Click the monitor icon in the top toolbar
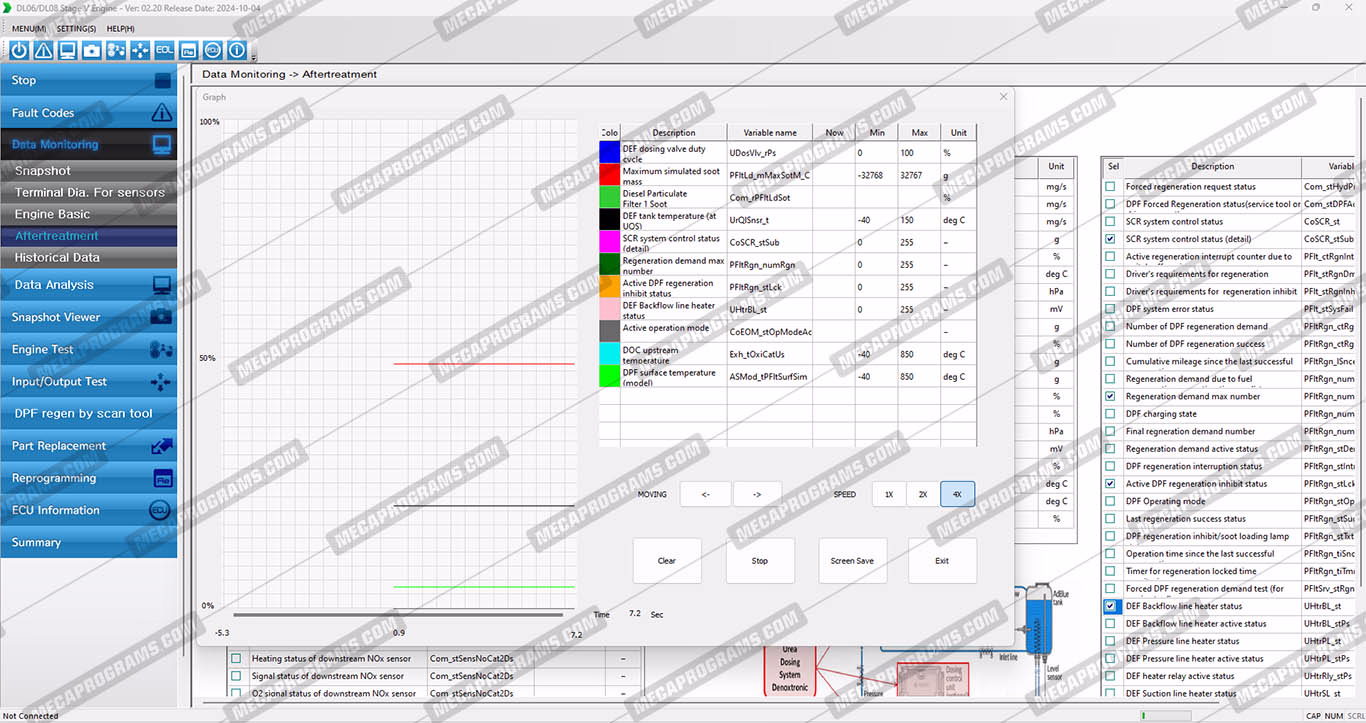 pos(67,50)
